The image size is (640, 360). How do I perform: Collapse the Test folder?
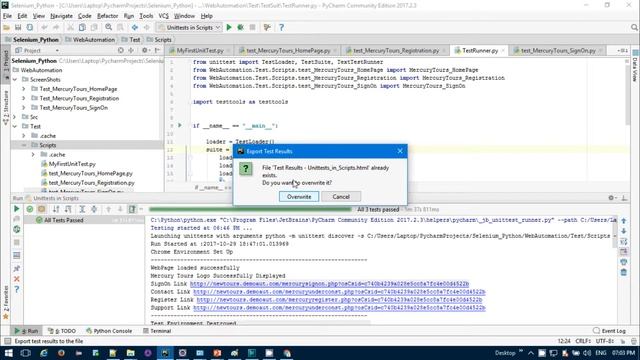tap(15, 127)
